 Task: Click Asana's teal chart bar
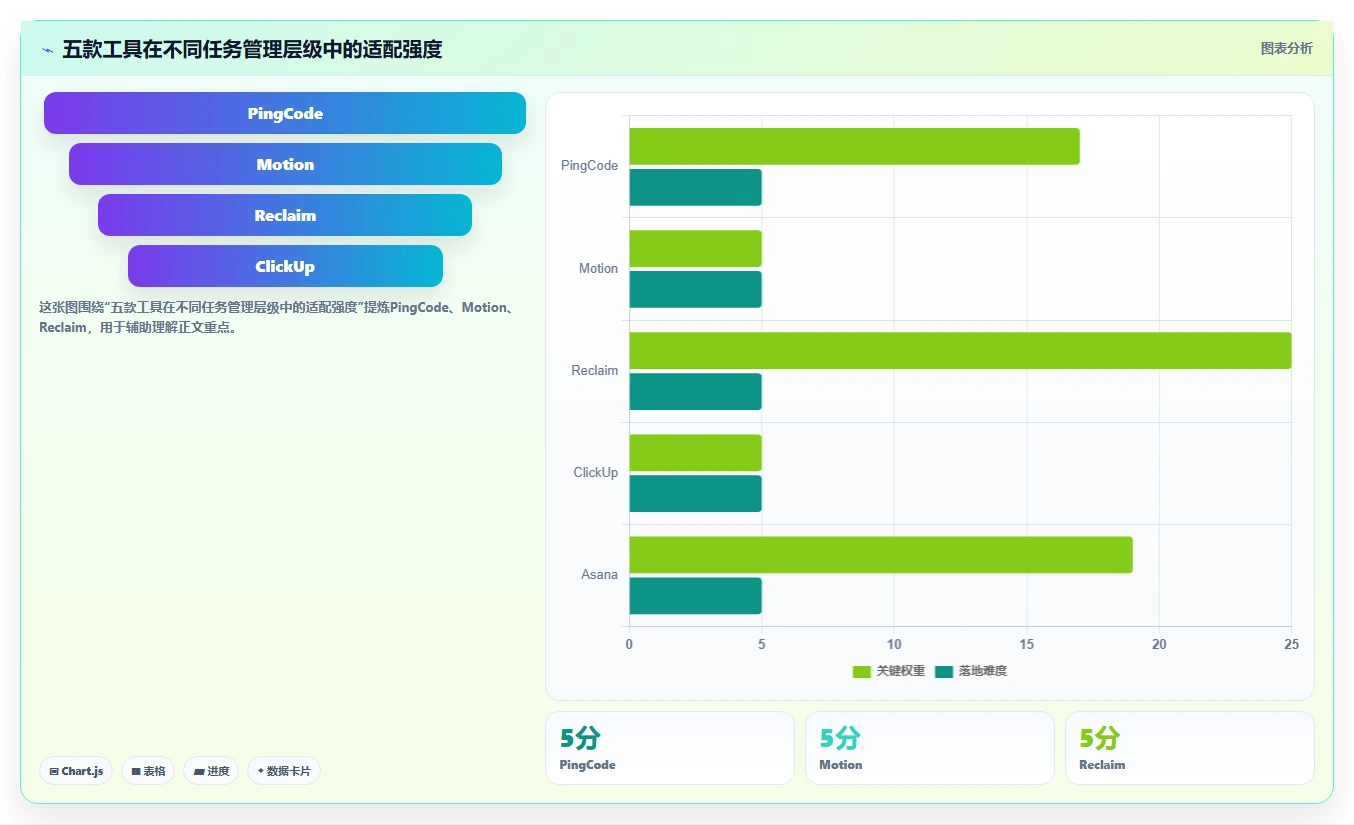[695, 595]
